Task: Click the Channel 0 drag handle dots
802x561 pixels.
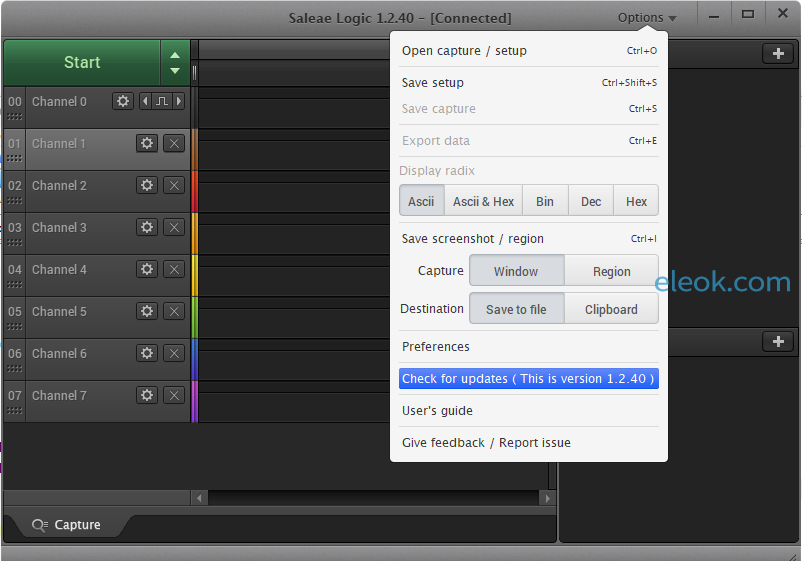Action: coord(14,117)
